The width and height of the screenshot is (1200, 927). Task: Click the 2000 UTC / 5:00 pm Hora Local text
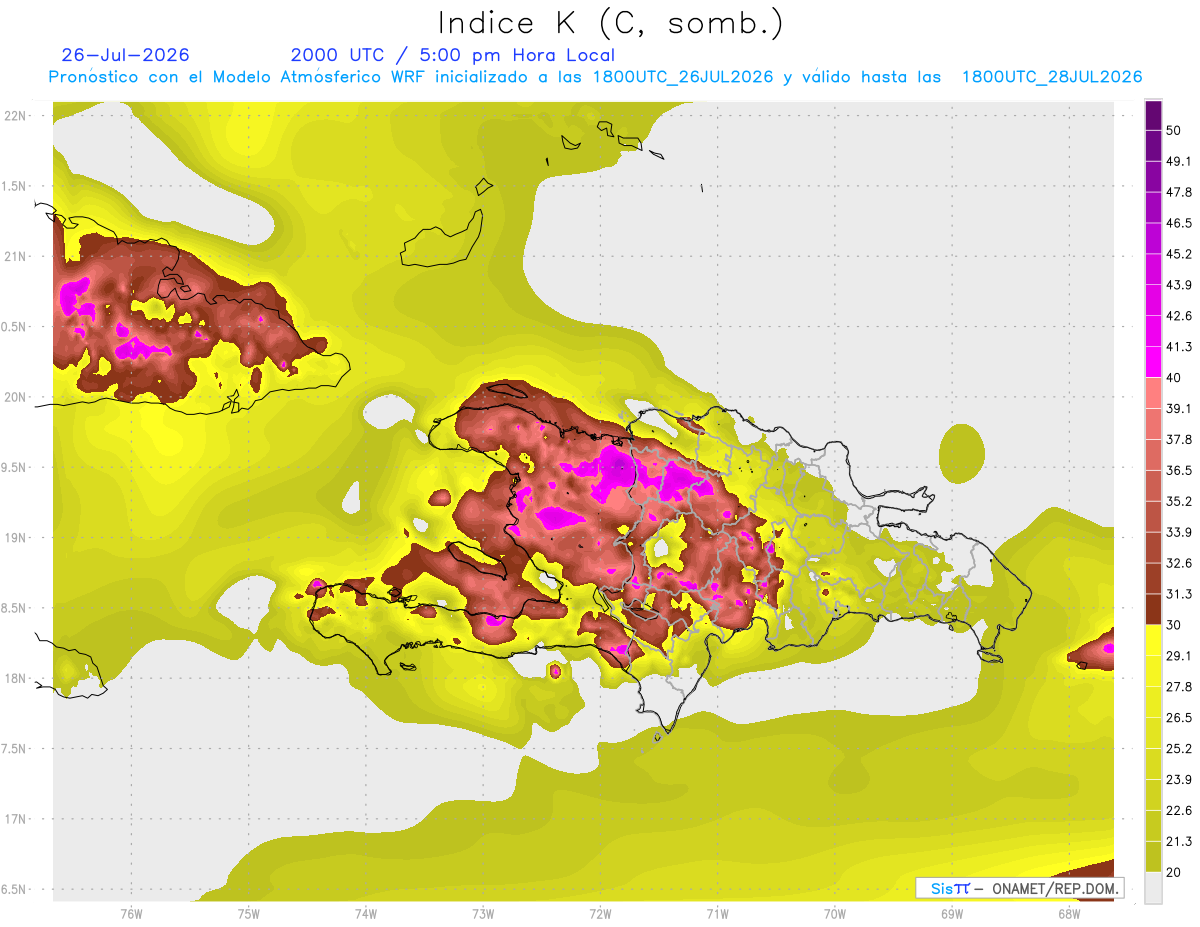(453, 55)
